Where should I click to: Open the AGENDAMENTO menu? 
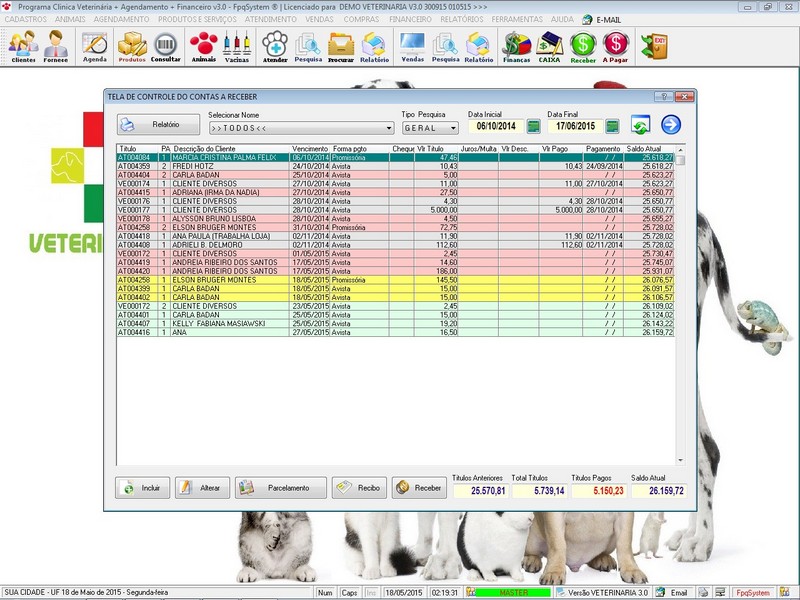(121, 19)
